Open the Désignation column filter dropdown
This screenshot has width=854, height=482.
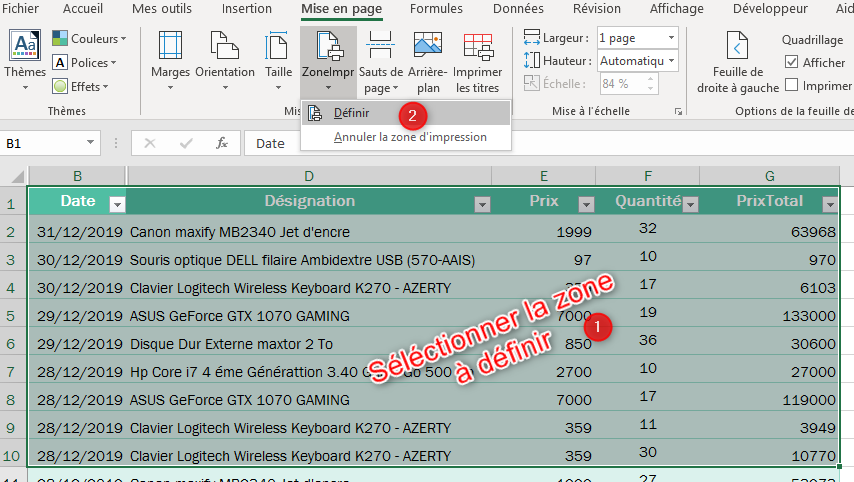coord(482,204)
